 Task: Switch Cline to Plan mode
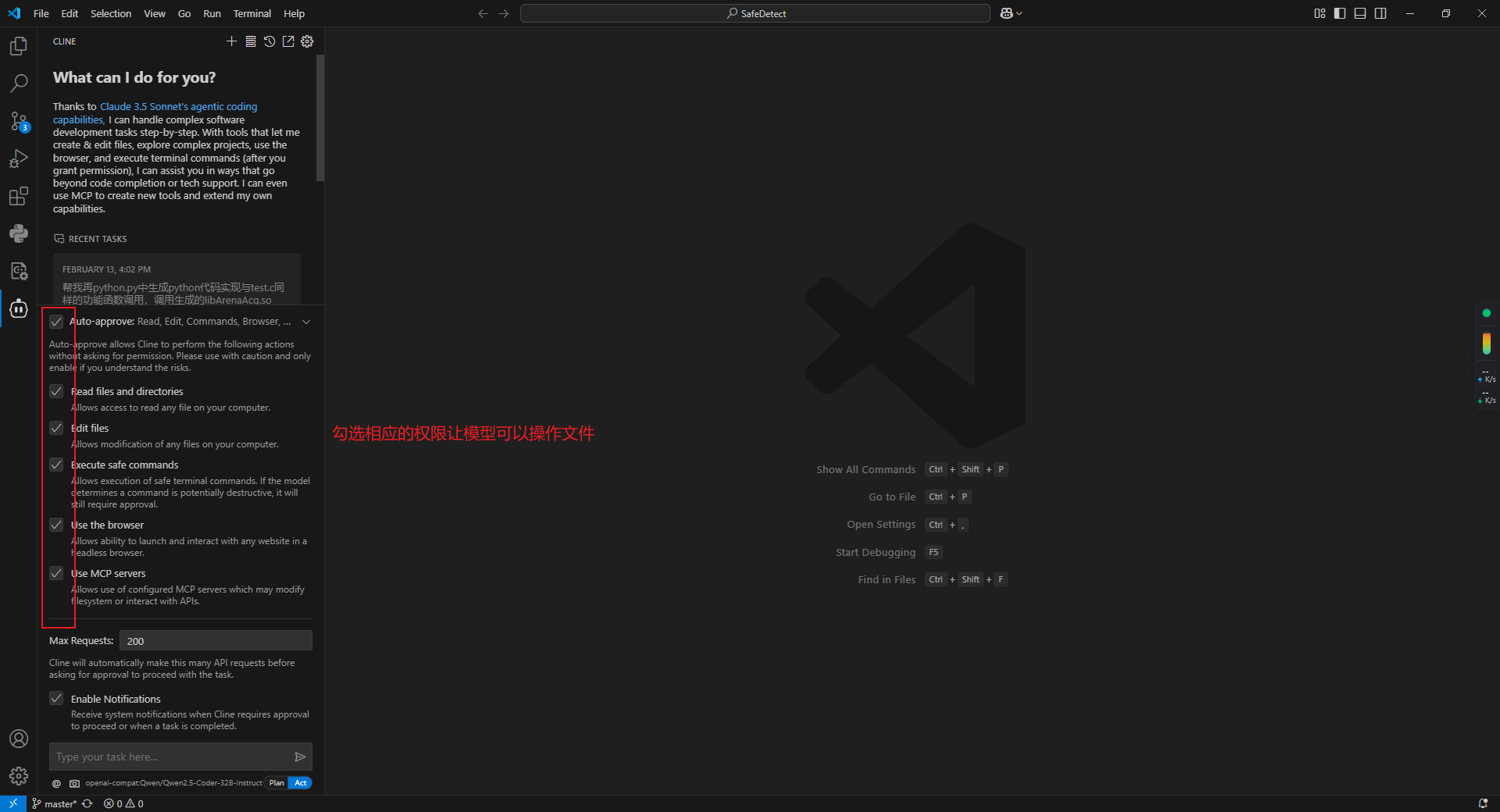[x=277, y=783]
